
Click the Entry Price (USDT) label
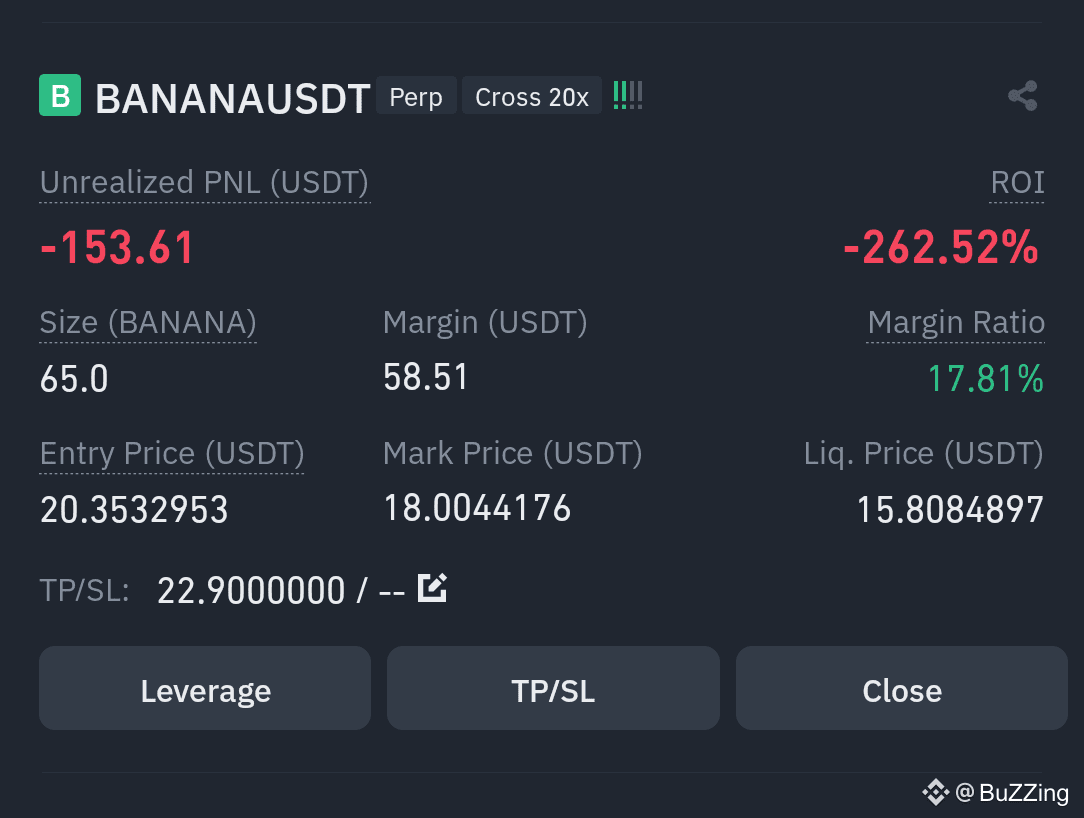[x=172, y=454]
